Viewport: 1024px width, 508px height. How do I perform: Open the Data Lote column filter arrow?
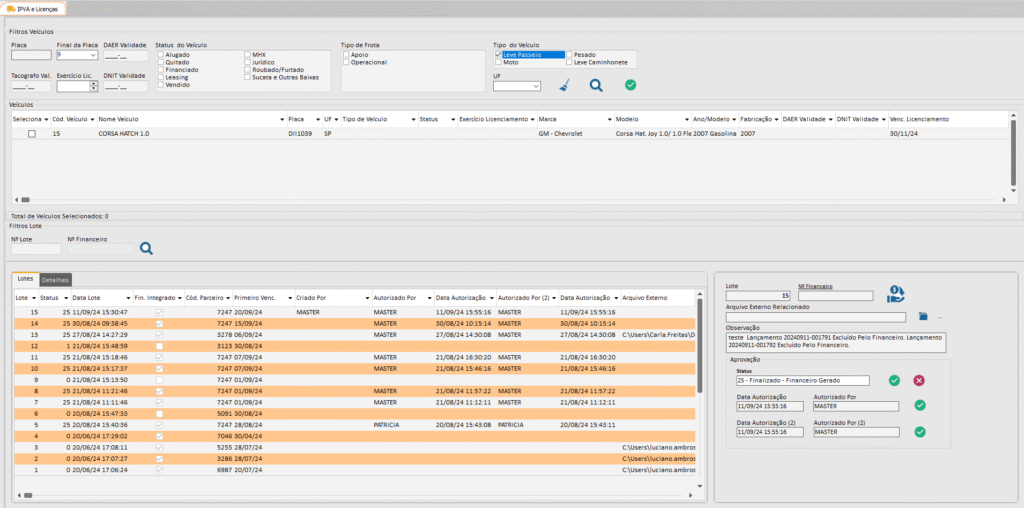tap(127, 298)
